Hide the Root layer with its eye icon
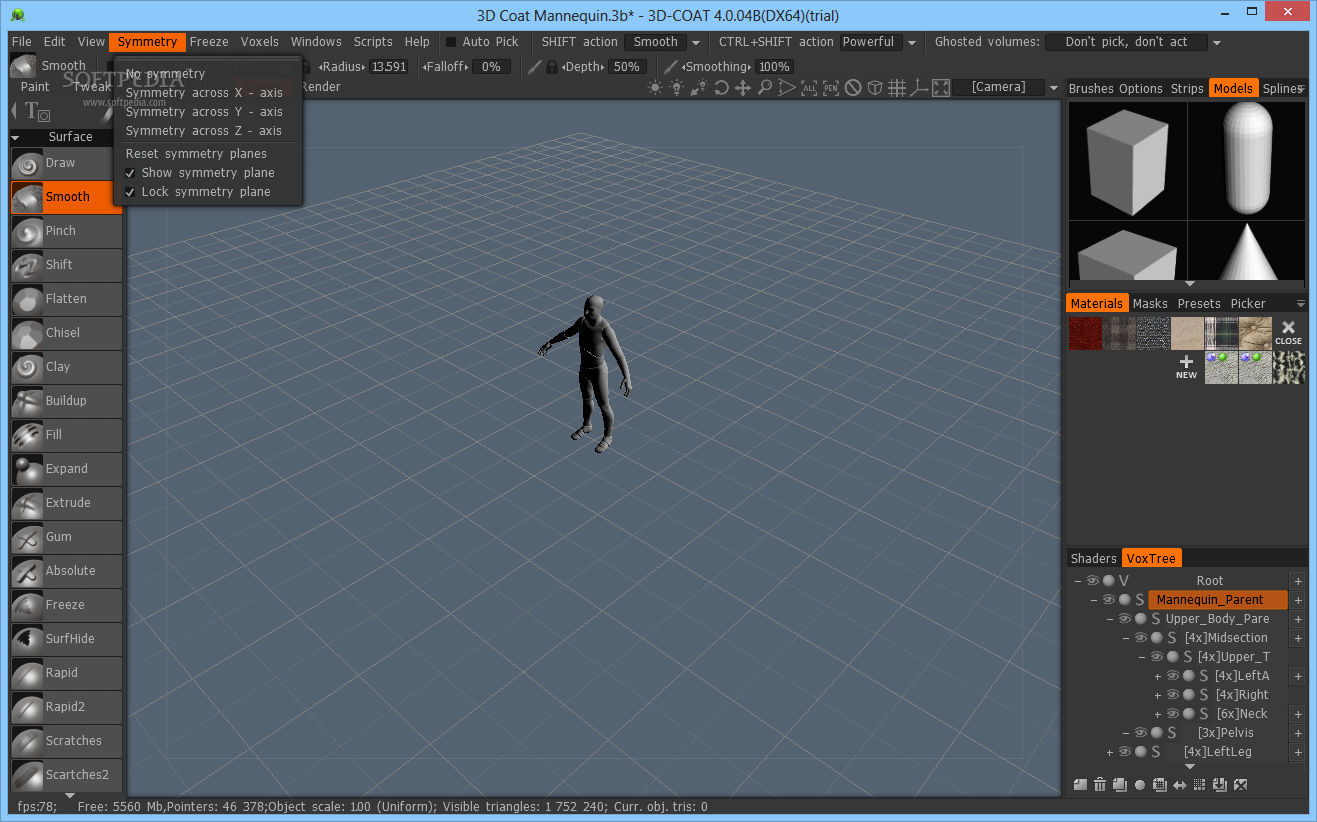 pos(1093,581)
